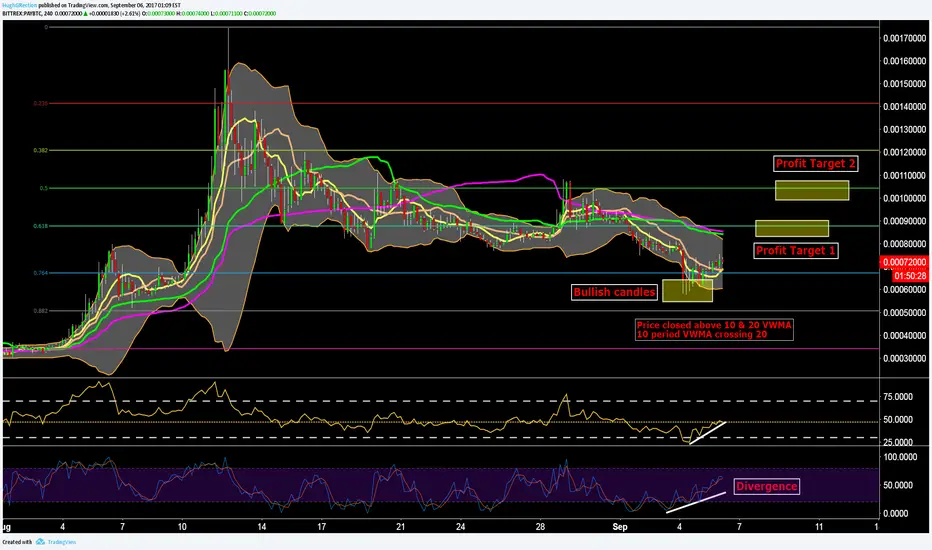The width and height of the screenshot is (932, 550).
Task: Click the 0.236 Fibonacci level label
Action: click(x=40, y=103)
